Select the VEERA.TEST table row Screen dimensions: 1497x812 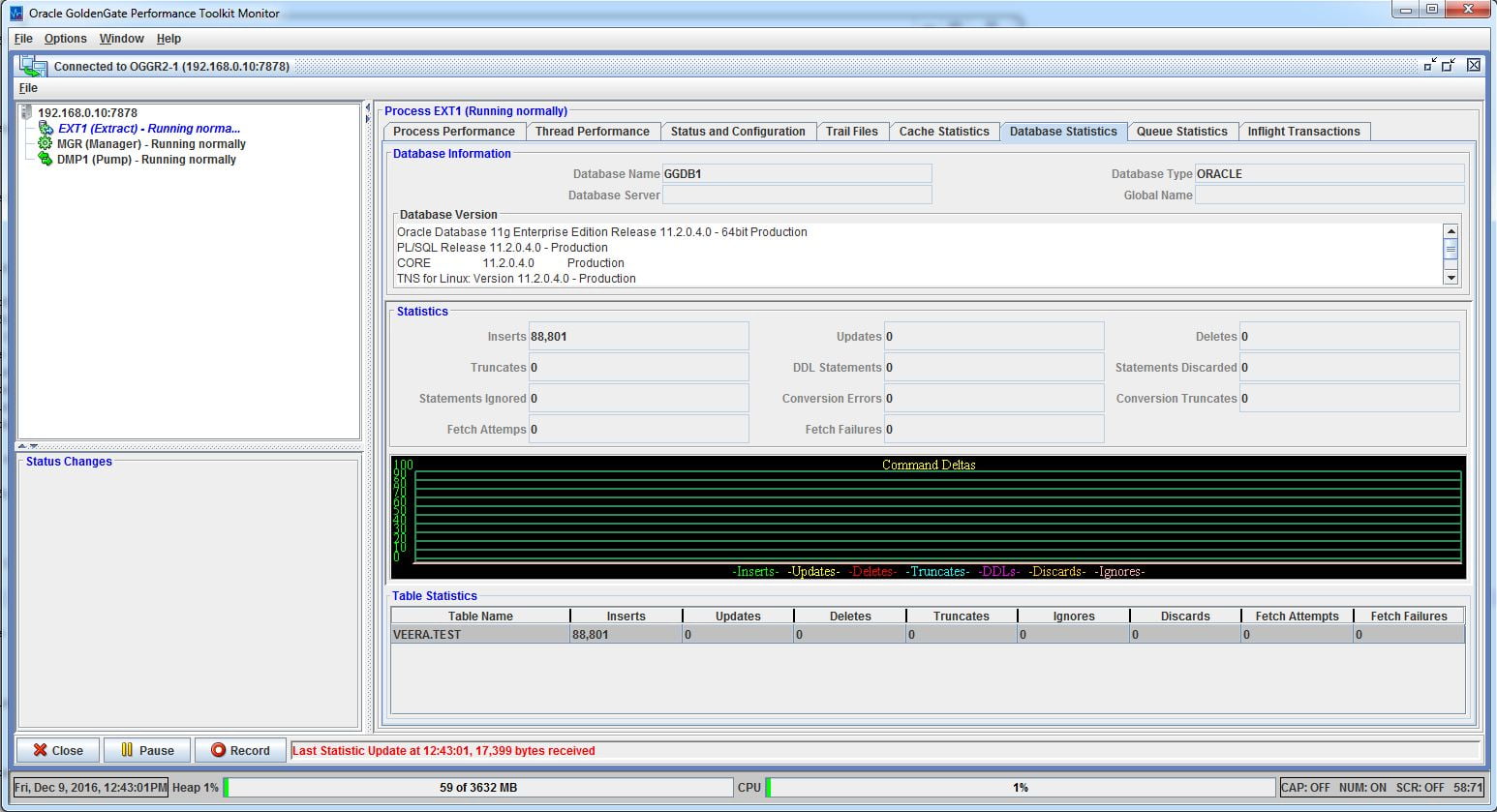[928, 635]
